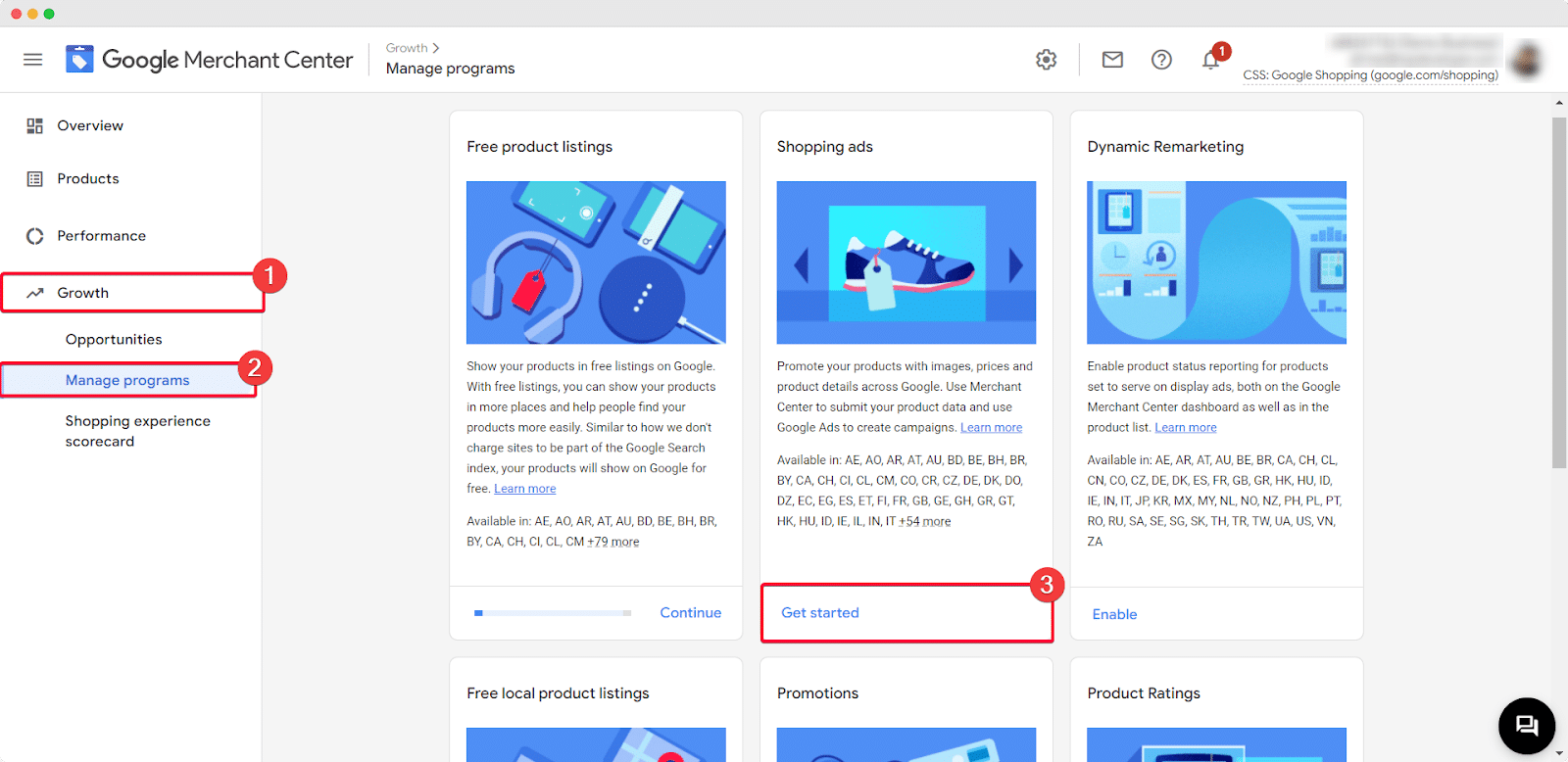The image size is (1568, 762).
Task: Click the yellow macOS minimize button
Action: [x=32, y=14]
